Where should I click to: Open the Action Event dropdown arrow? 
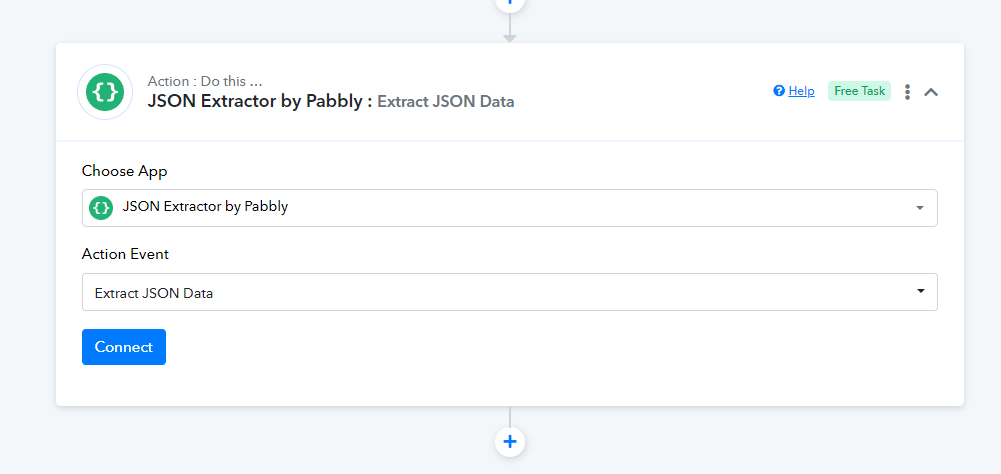[921, 291]
